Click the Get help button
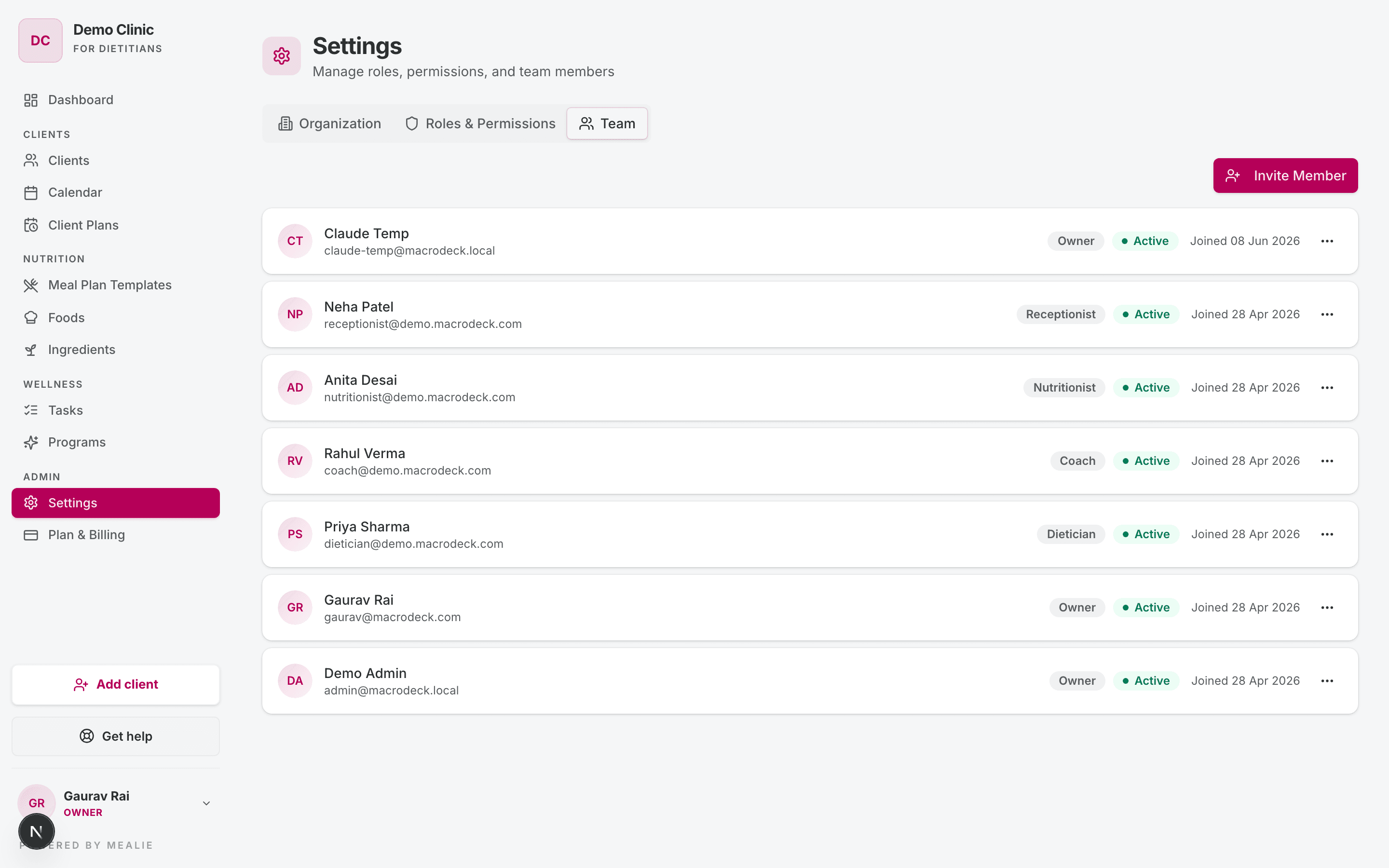1389x868 pixels. coord(115,736)
